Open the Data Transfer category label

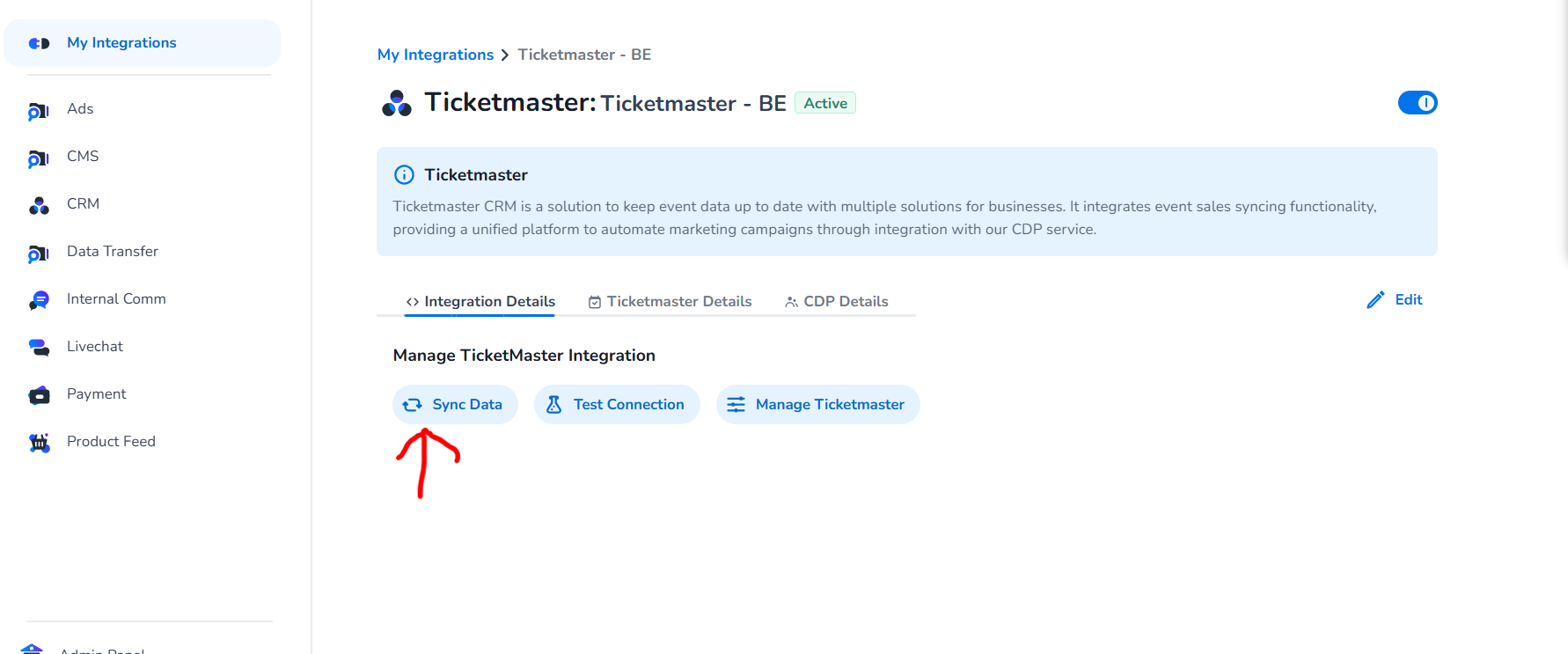tap(113, 252)
